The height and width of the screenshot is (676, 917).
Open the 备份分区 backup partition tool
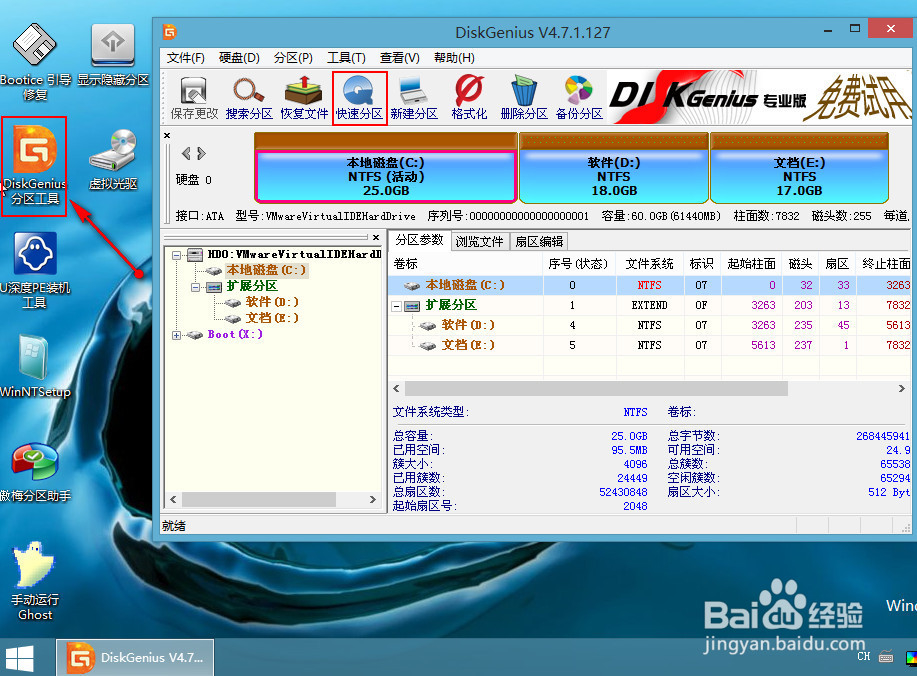click(x=579, y=98)
